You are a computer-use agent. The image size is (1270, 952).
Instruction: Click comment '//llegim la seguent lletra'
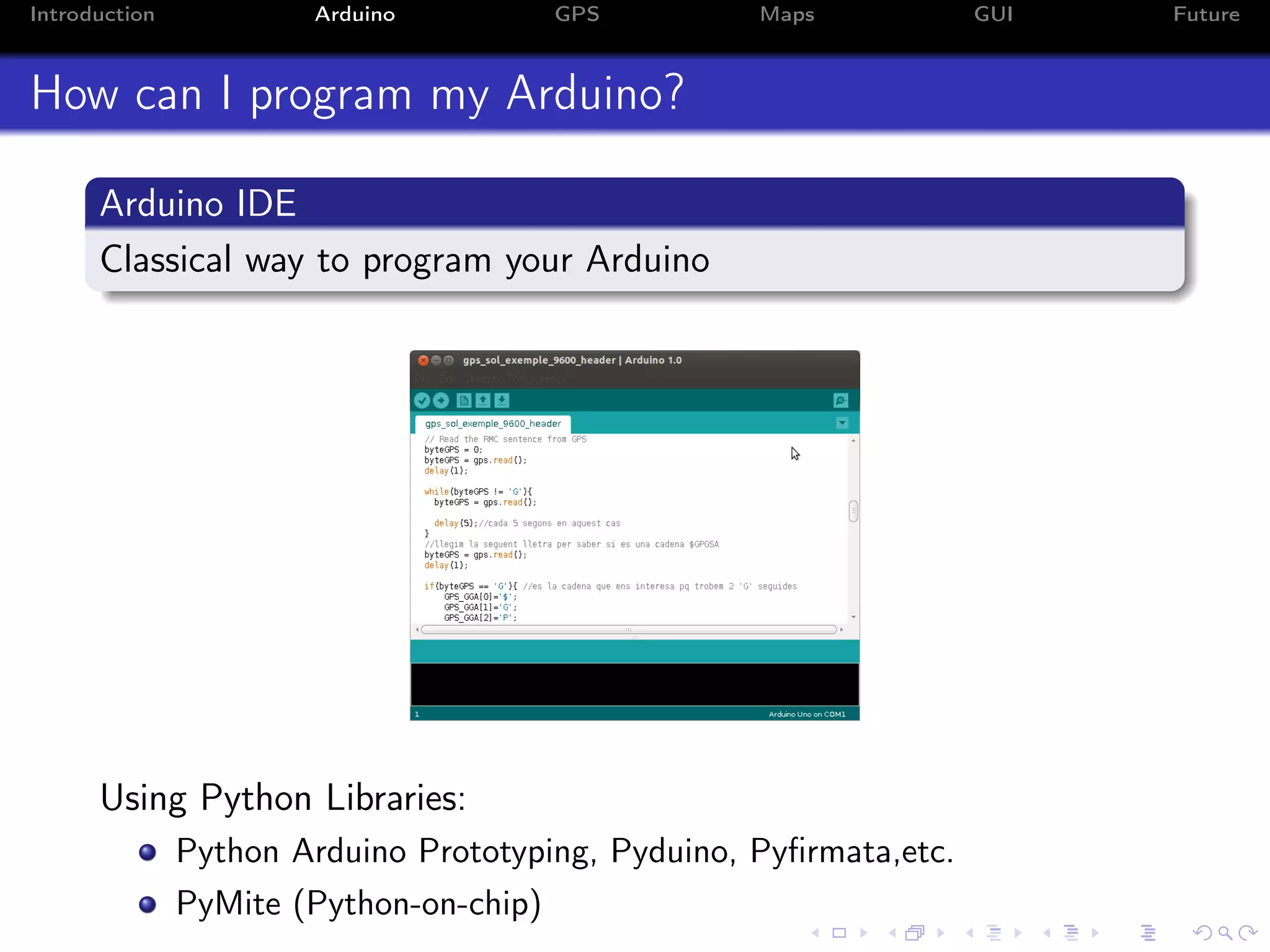[x=572, y=545]
